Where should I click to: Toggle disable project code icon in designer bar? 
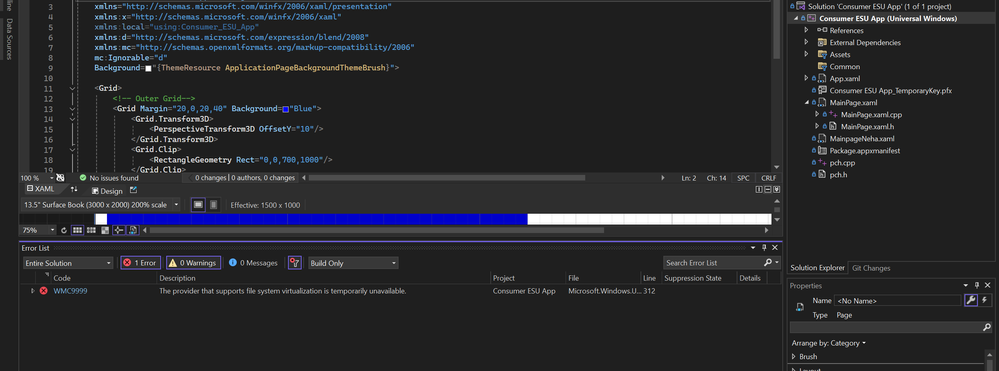coord(133,230)
